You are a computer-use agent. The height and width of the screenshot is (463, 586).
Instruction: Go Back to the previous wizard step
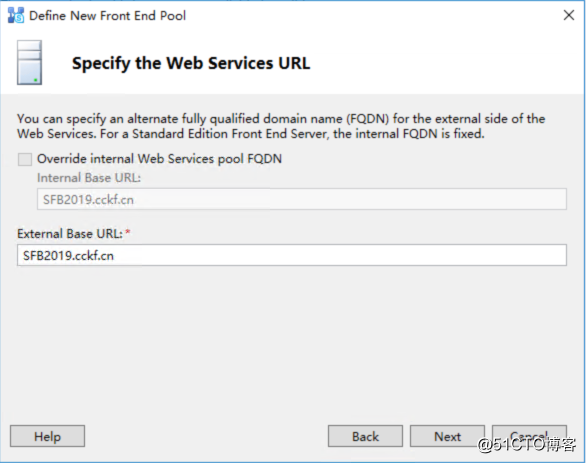tap(365, 436)
